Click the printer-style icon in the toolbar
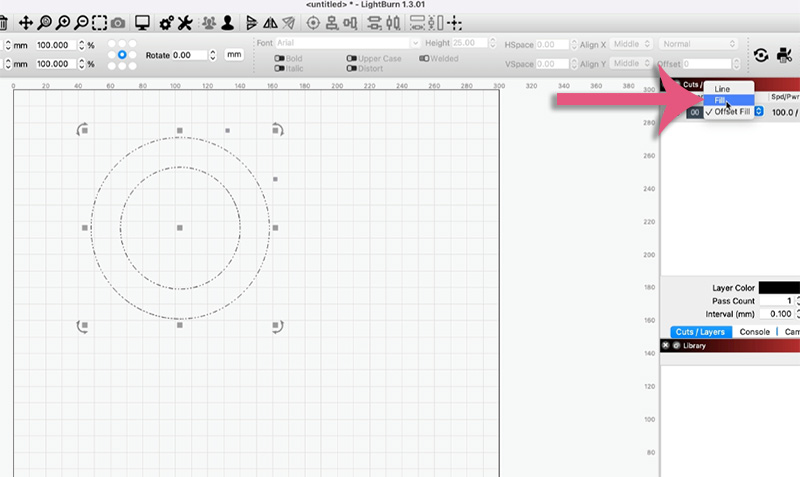The image size is (800, 477). (783, 56)
